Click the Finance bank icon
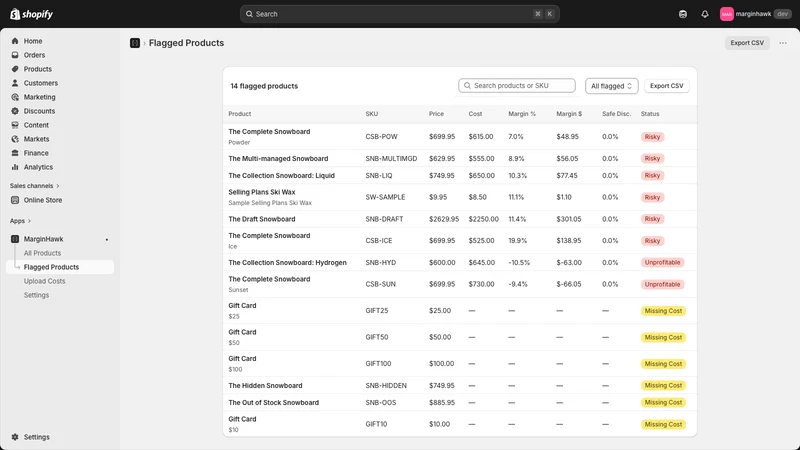Viewport: 800px width, 450px height. (x=15, y=153)
